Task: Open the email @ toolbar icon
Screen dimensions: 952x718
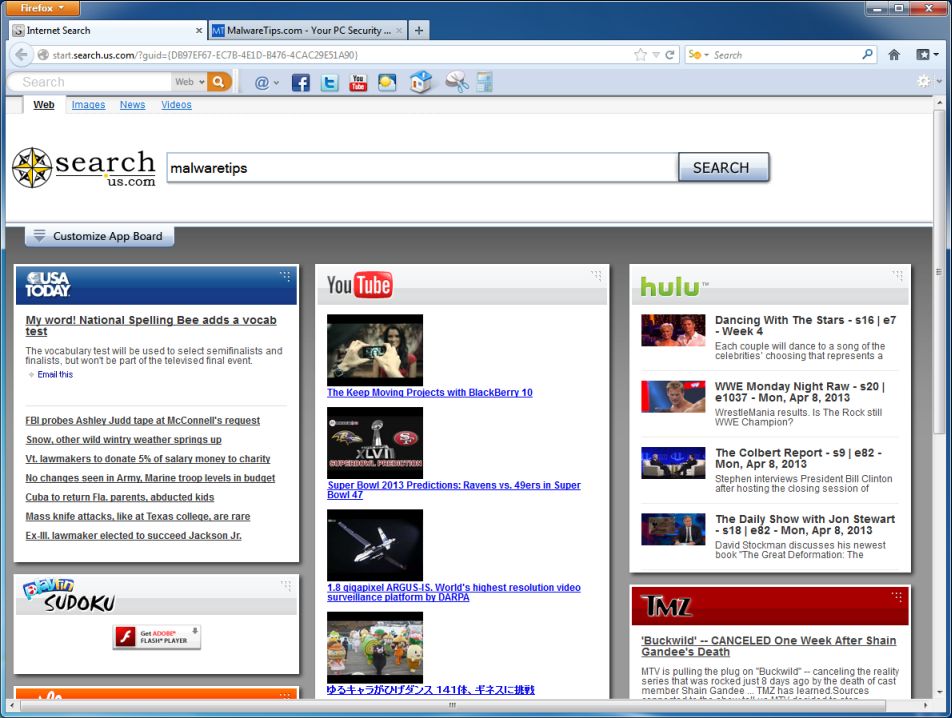Action: [x=261, y=82]
